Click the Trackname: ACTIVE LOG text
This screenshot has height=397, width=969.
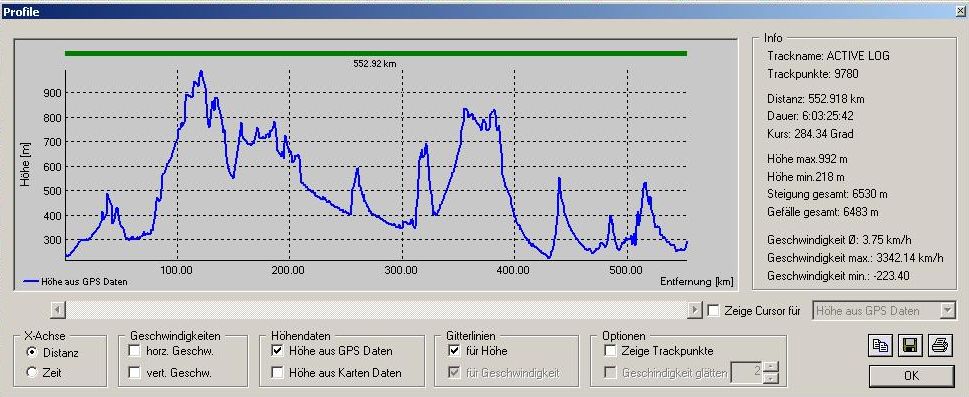point(829,56)
